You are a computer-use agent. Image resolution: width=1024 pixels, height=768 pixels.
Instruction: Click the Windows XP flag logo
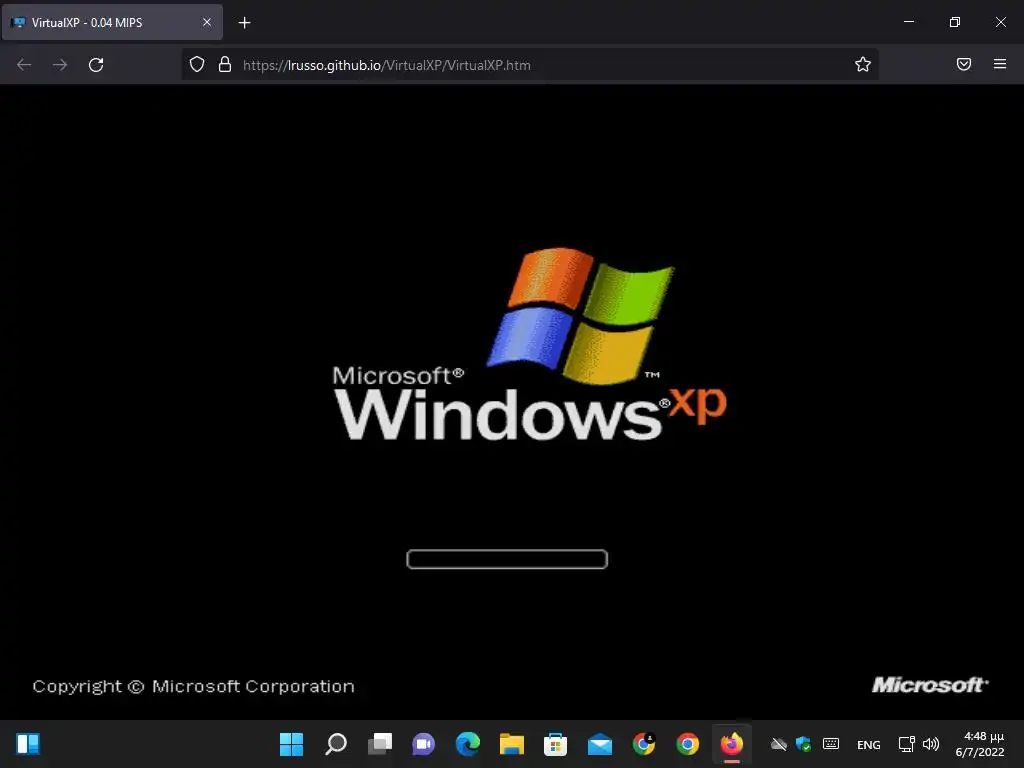(x=581, y=315)
